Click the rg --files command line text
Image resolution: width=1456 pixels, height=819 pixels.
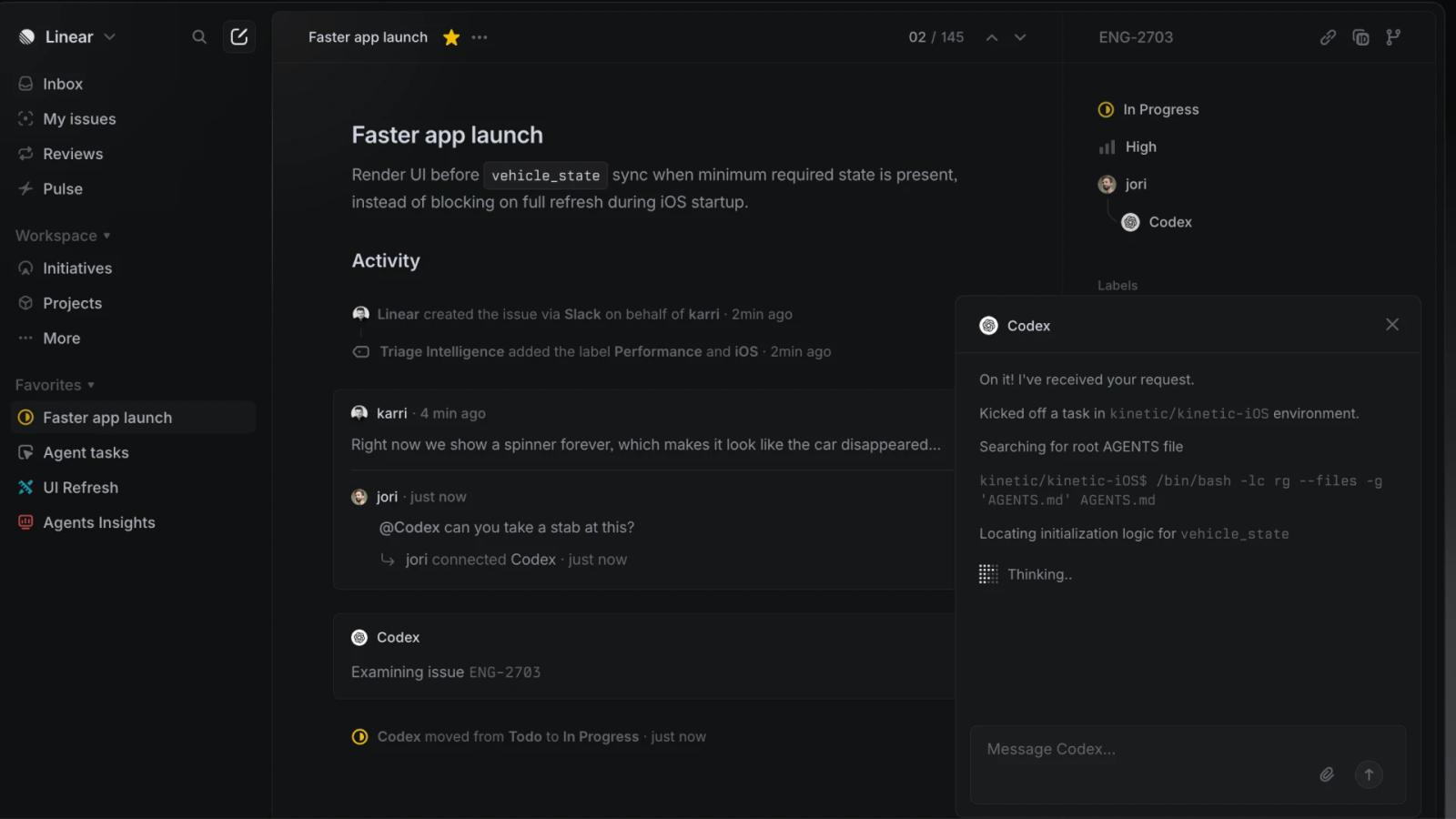tap(1180, 490)
